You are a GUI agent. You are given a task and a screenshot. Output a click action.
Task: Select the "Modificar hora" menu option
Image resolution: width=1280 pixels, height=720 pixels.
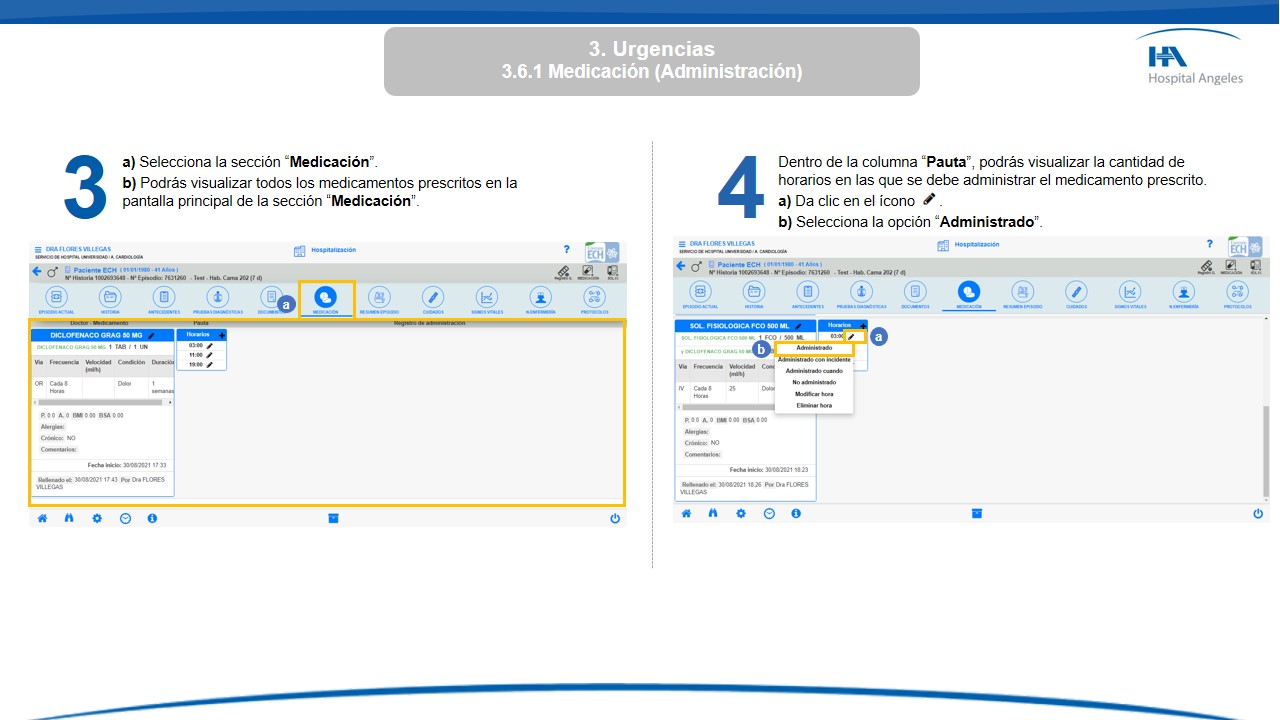click(814, 394)
